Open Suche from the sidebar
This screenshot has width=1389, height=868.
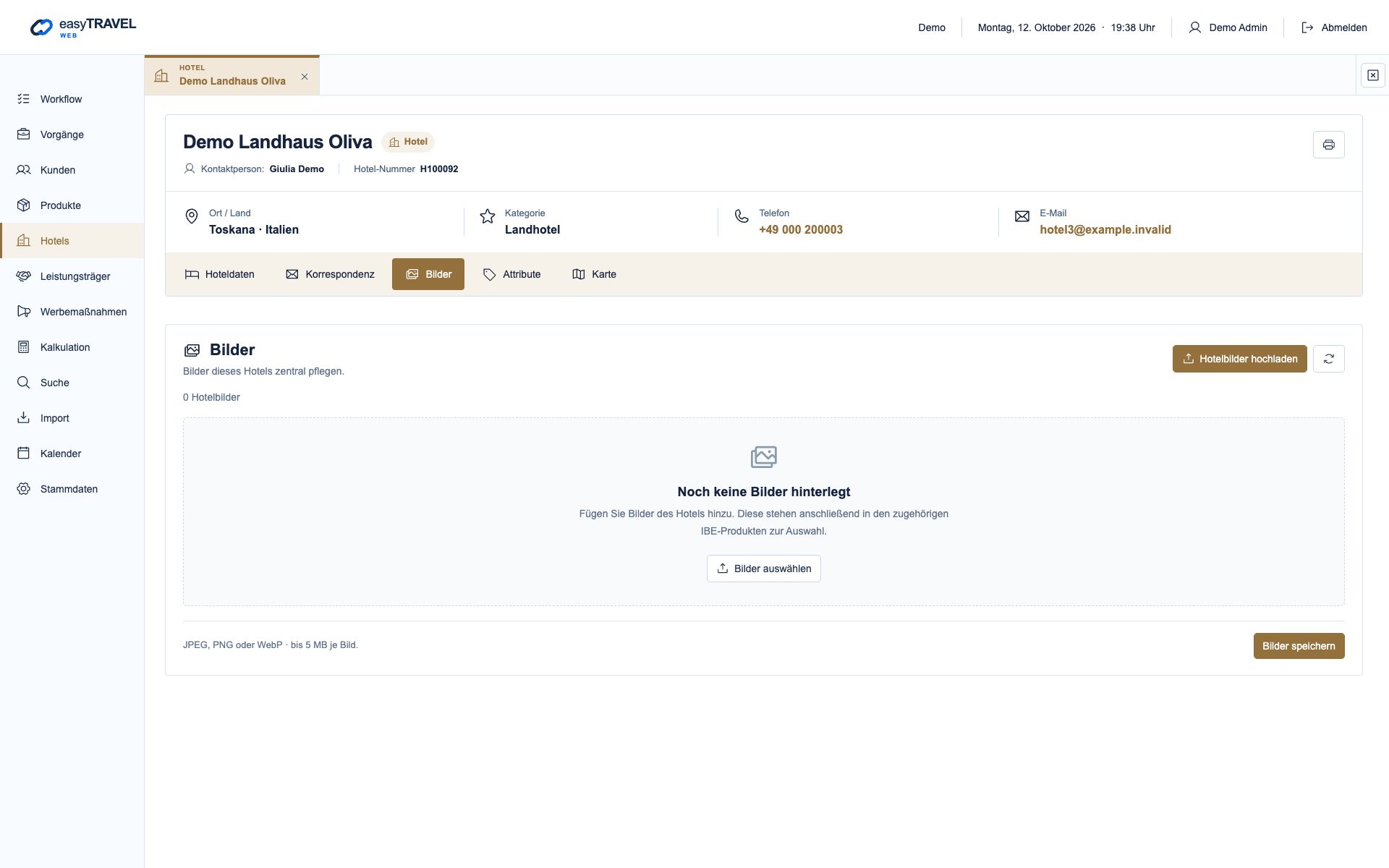pyautogui.click(x=72, y=383)
